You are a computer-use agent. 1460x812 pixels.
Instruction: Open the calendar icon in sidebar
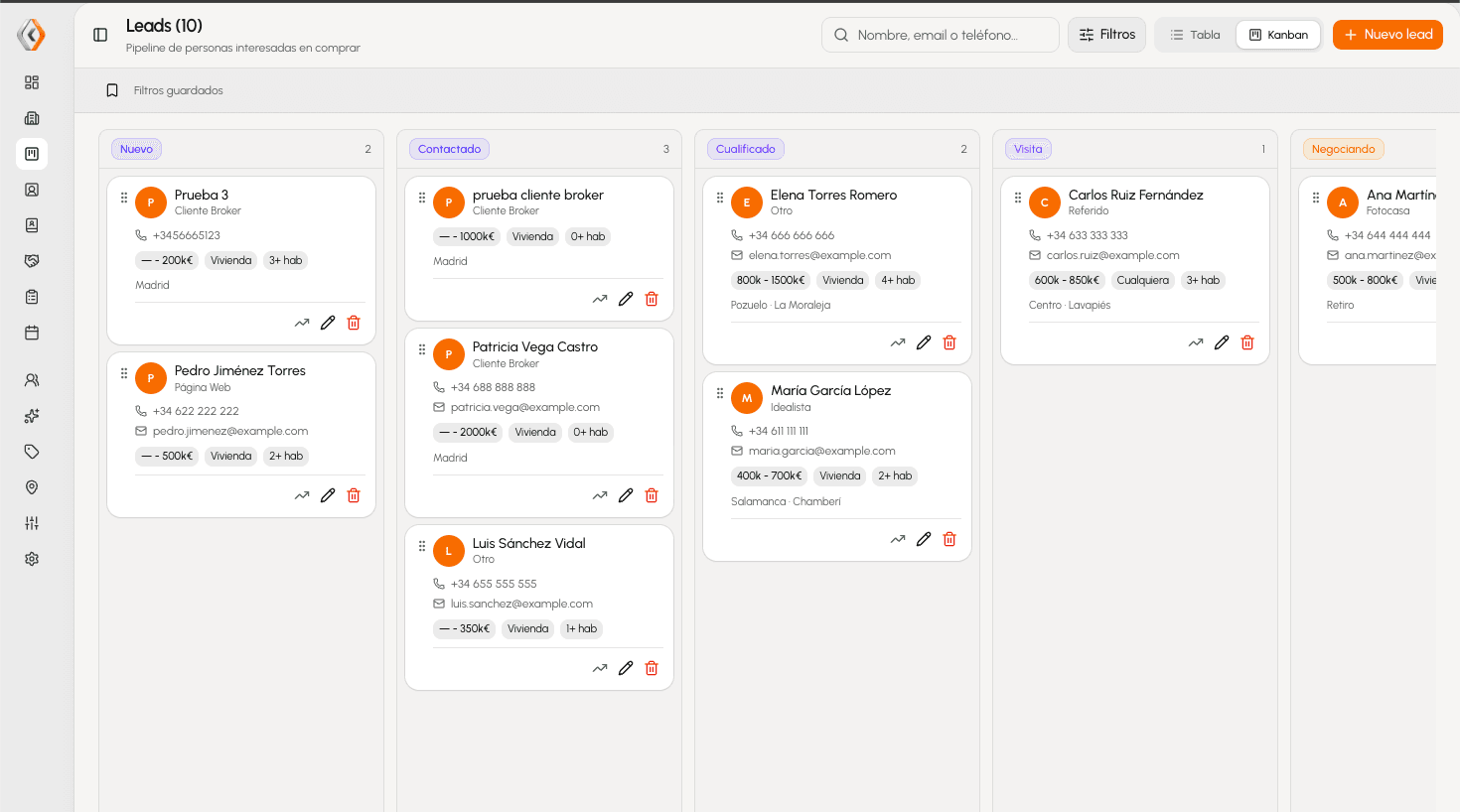coord(32,333)
